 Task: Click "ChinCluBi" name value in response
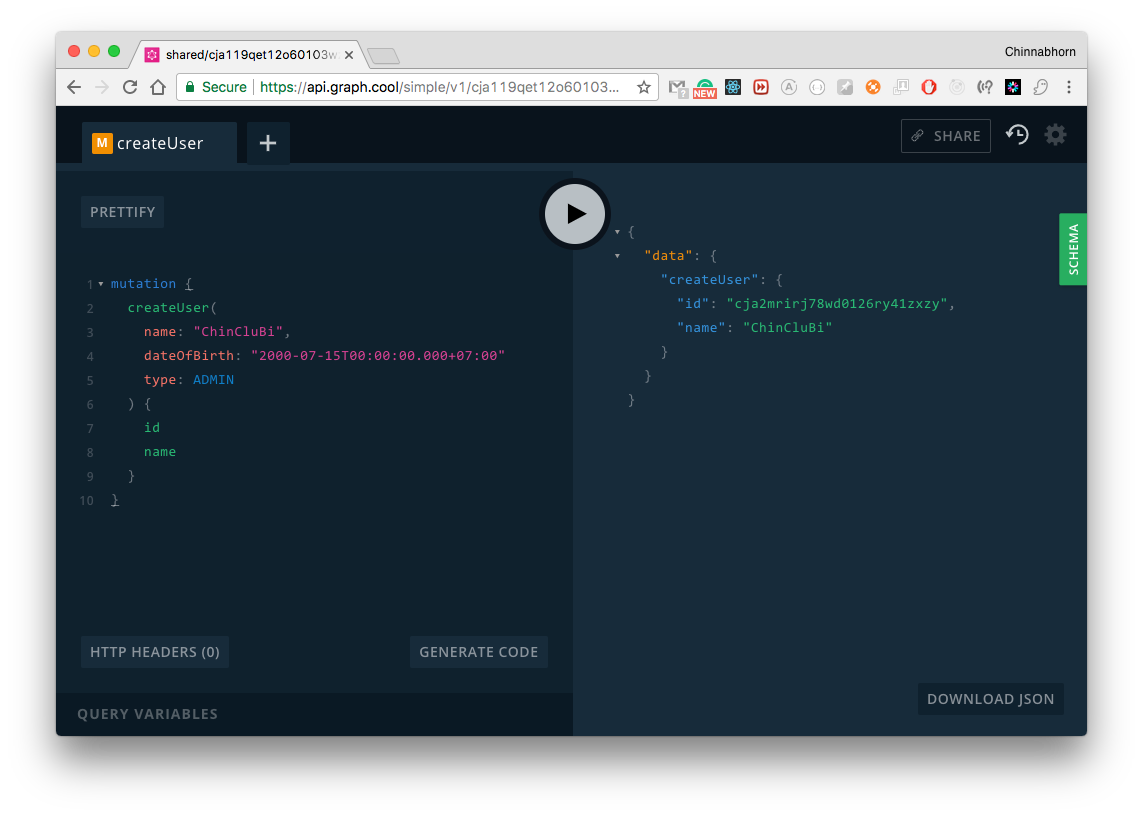(787, 328)
